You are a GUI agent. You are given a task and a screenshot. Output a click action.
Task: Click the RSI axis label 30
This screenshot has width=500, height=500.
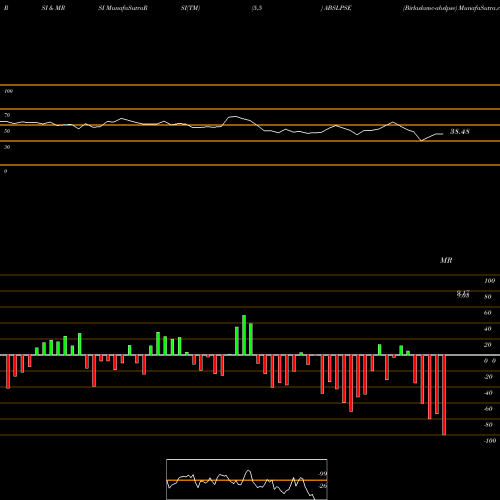coord(7,147)
